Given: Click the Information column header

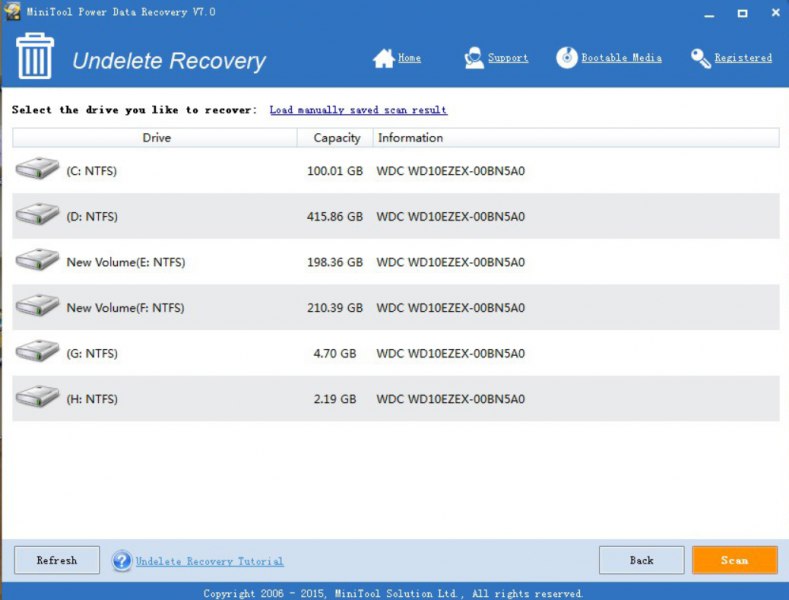Looking at the screenshot, I should pyautogui.click(x=576, y=137).
